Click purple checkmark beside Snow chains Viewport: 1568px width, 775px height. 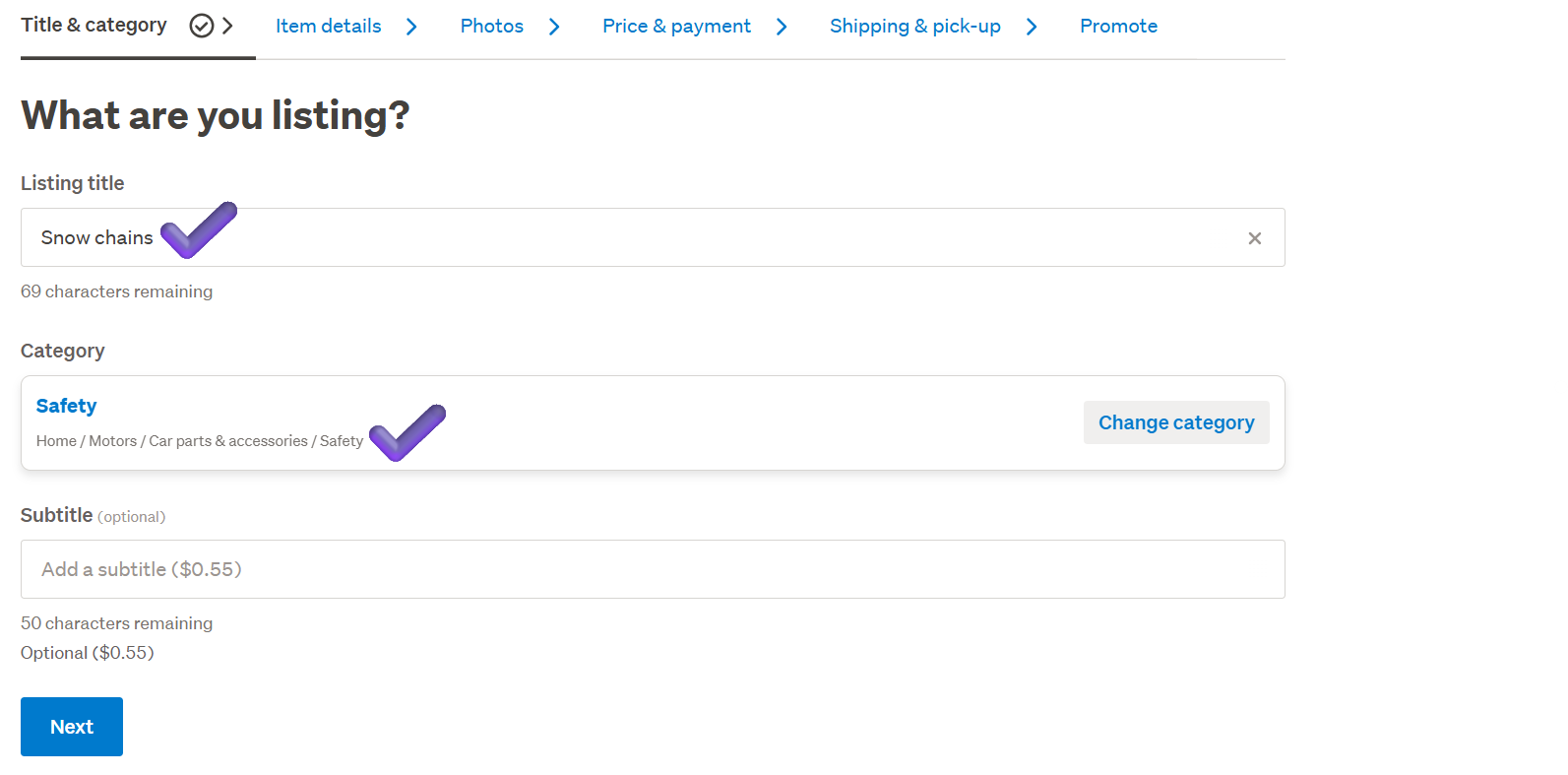tap(199, 230)
